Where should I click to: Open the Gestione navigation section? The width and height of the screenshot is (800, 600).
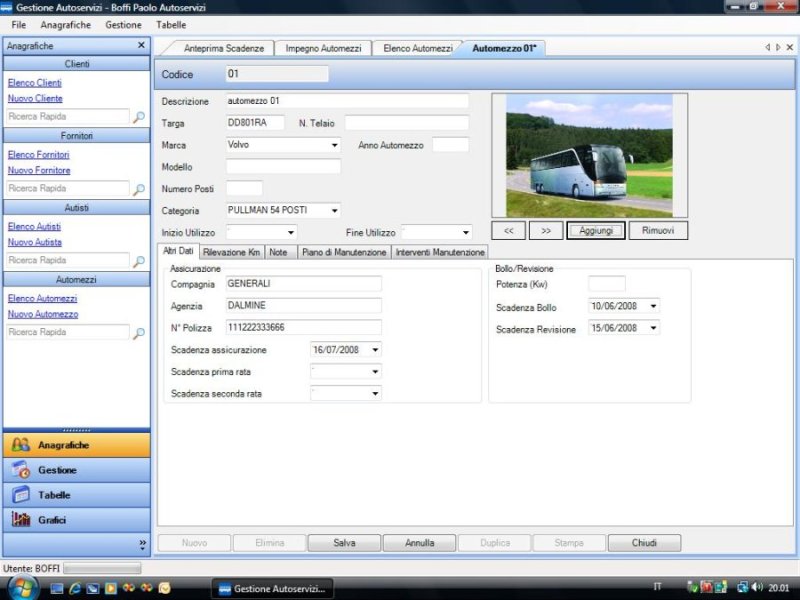(57, 470)
